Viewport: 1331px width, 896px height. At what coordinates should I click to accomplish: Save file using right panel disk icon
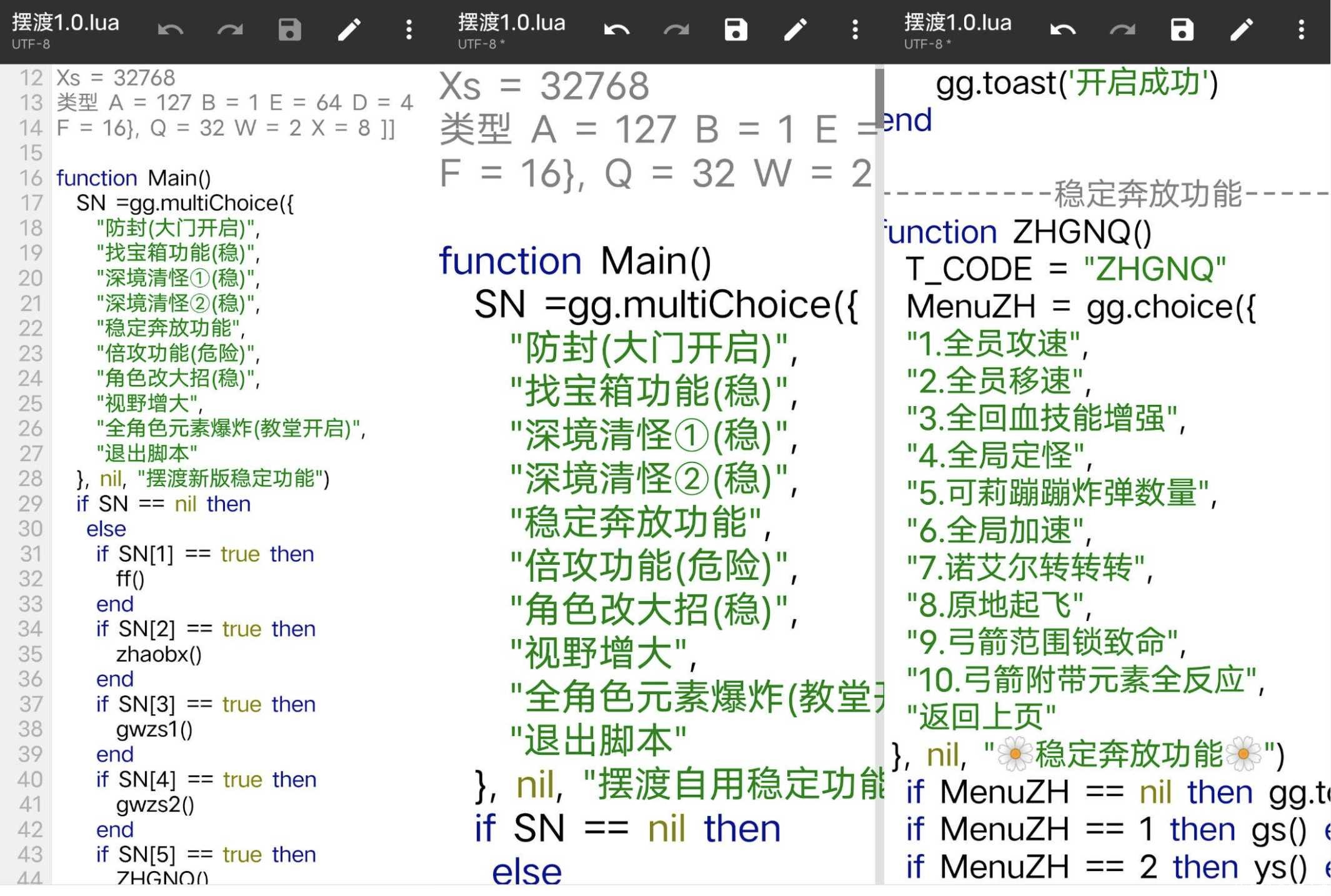[1182, 29]
